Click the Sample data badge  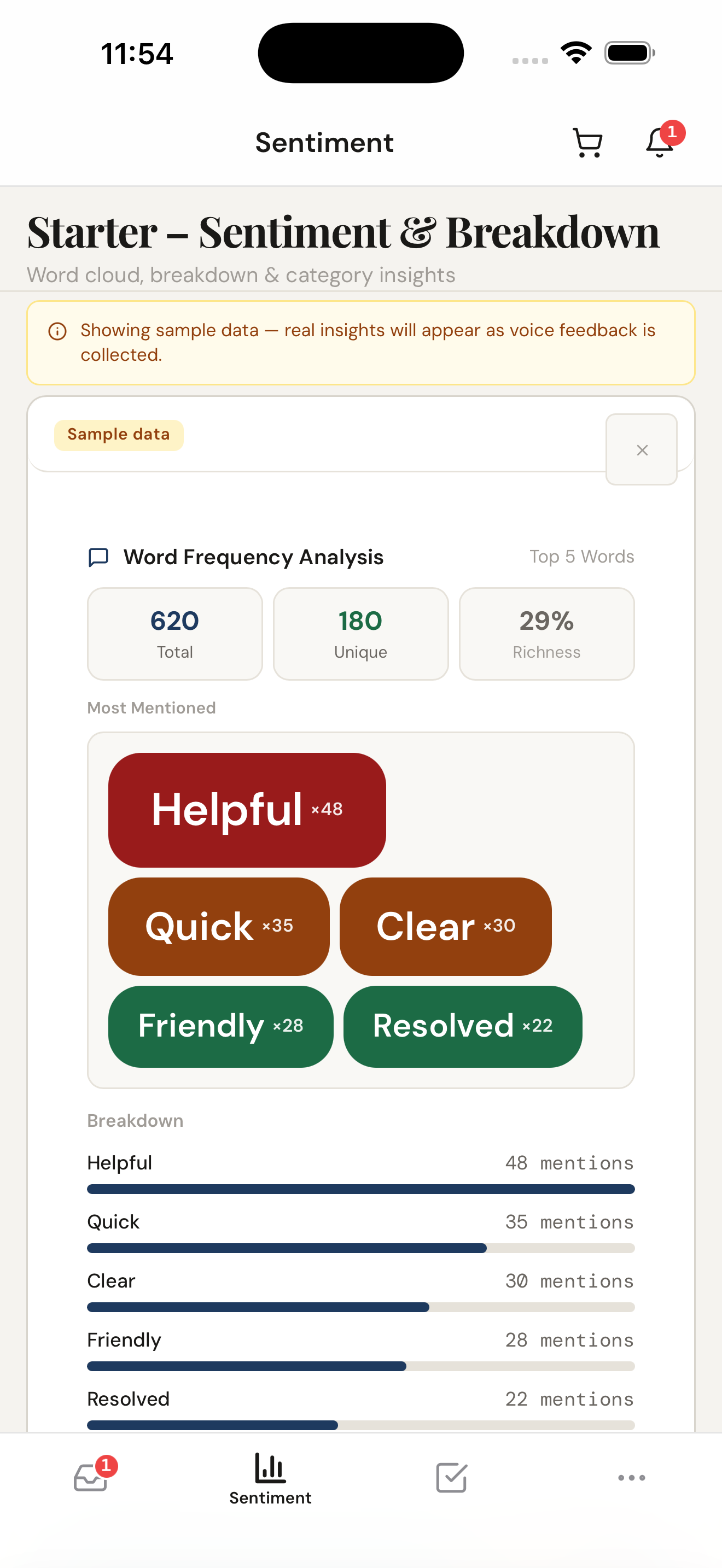pos(119,434)
